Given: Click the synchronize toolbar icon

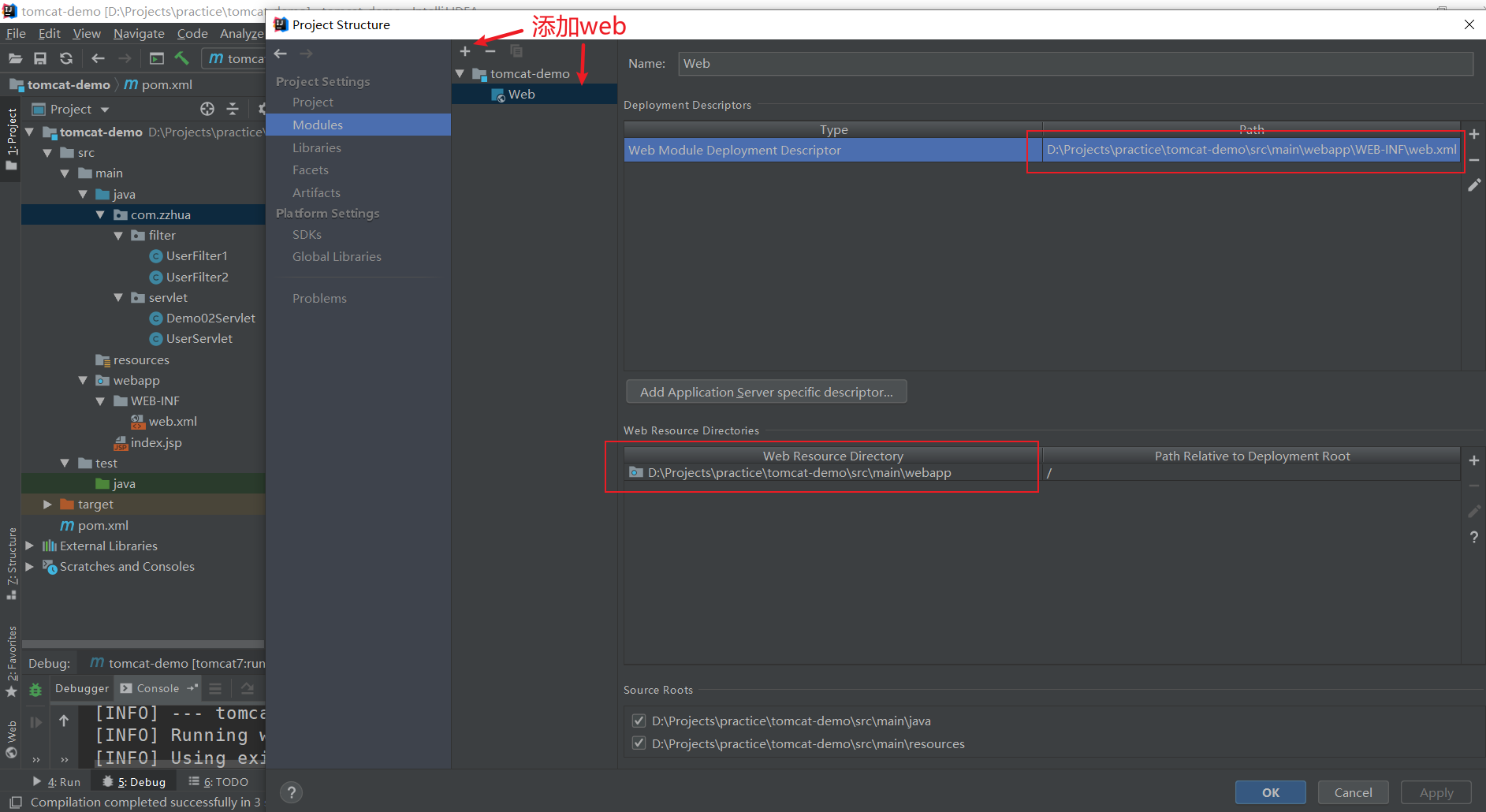Looking at the screenshot, I should (66, 58).
